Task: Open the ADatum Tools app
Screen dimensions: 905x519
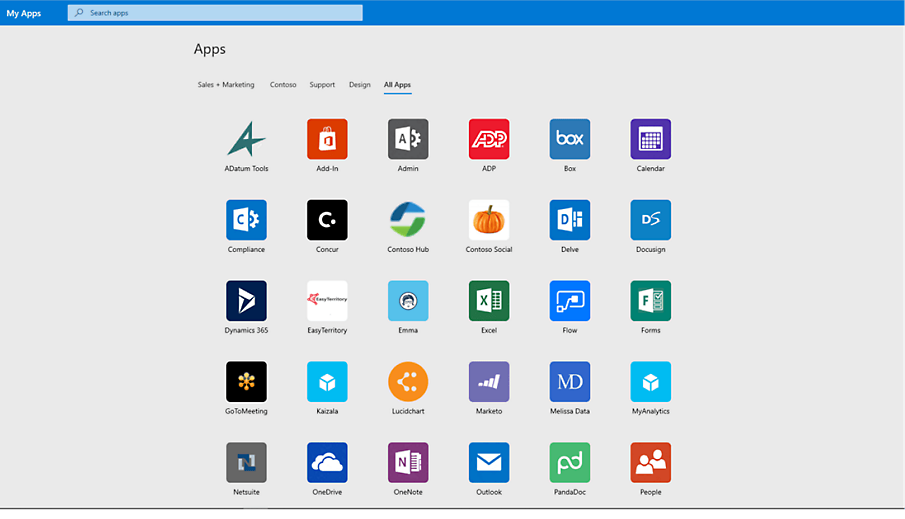Action: (246, 139)
